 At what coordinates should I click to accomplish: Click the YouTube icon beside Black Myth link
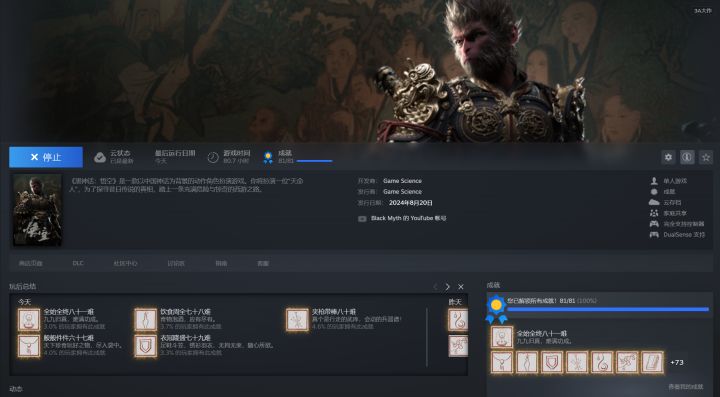click(x=362, y=219)
